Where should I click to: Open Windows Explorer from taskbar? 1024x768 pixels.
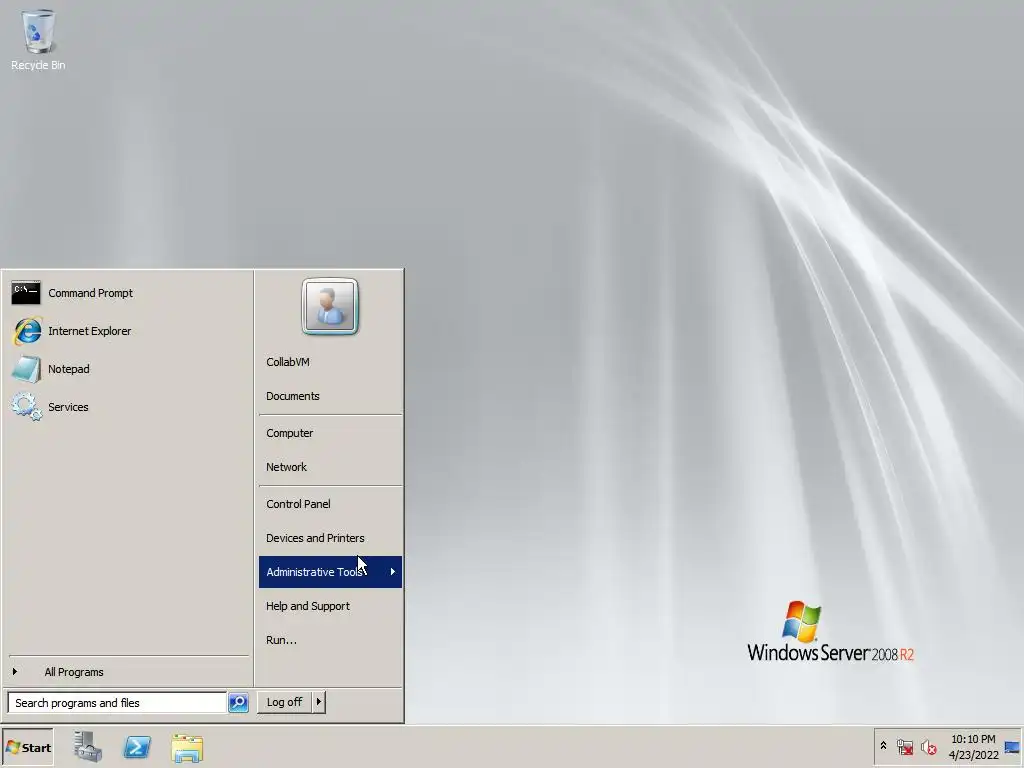tap(187, 748)
